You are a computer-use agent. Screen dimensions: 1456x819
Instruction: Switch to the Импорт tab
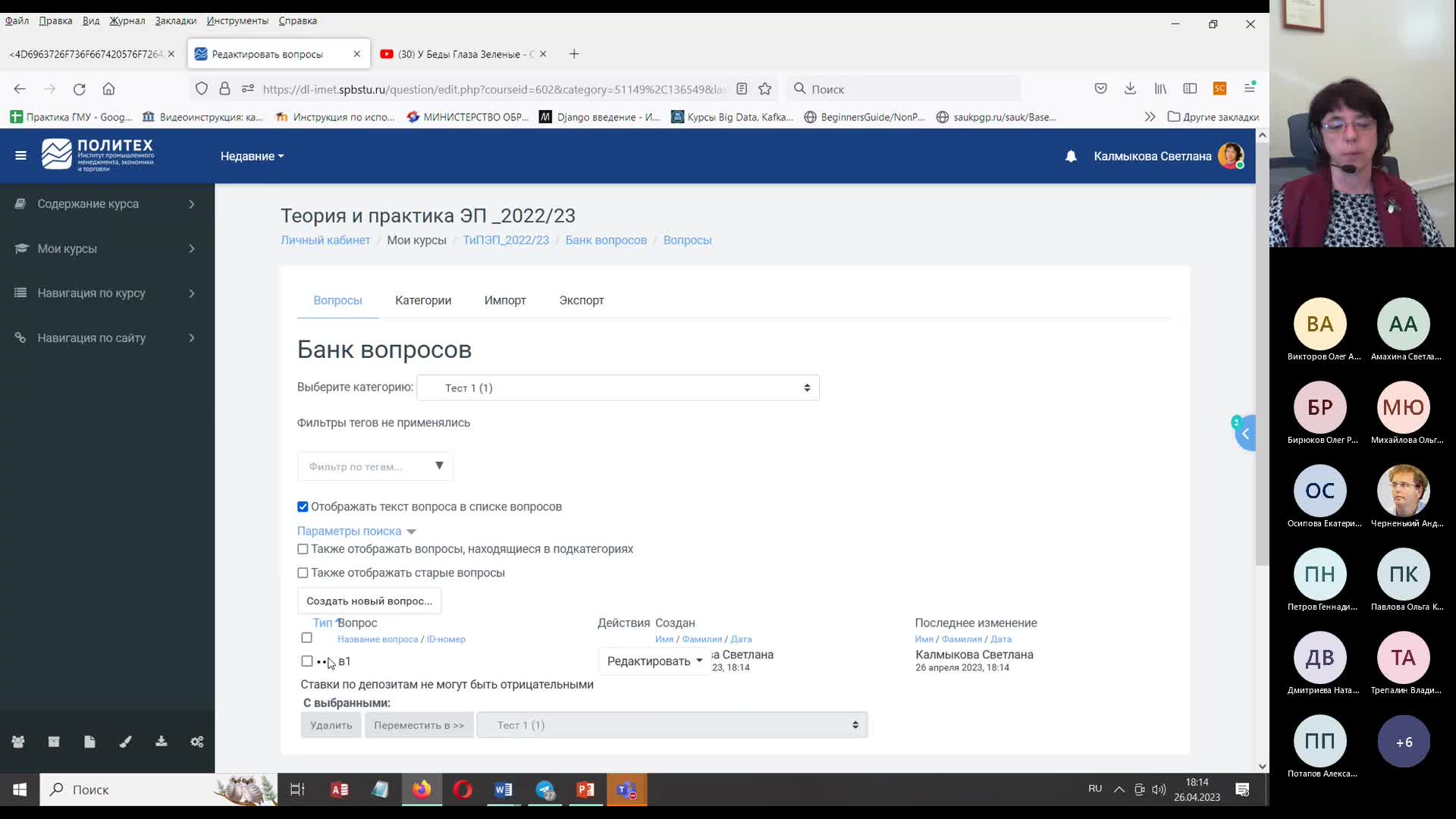[x=505, y=300]
